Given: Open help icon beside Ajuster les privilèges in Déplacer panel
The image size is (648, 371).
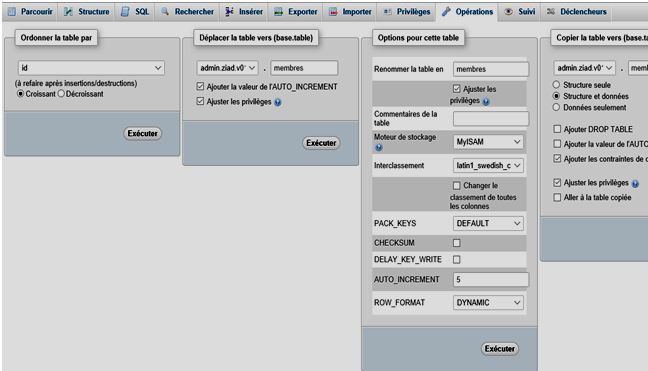Looking at the screenshot, I should click(278, 102).
